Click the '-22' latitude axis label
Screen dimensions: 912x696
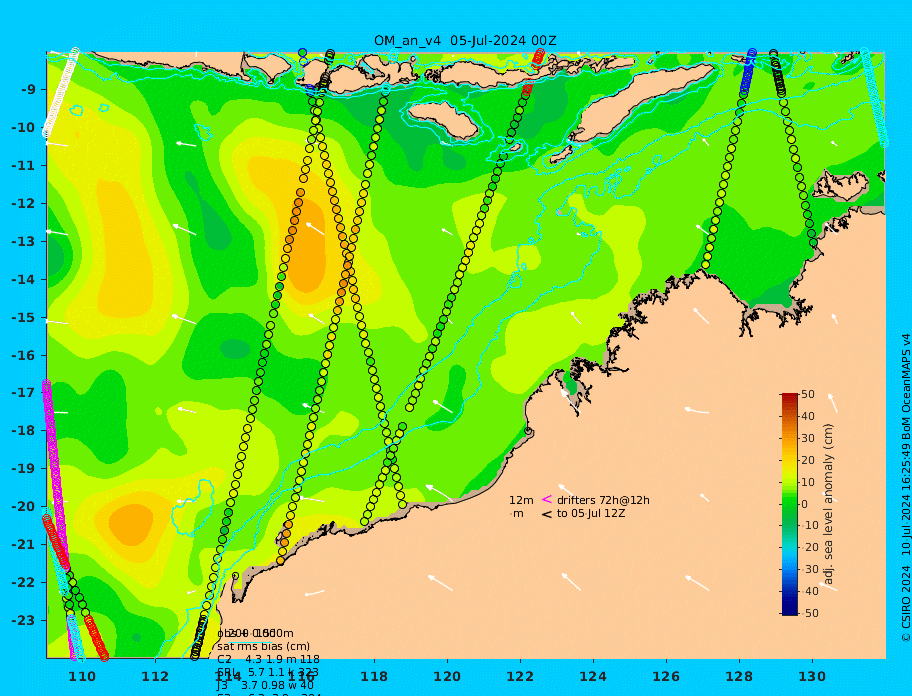click(x=23, y=583)
